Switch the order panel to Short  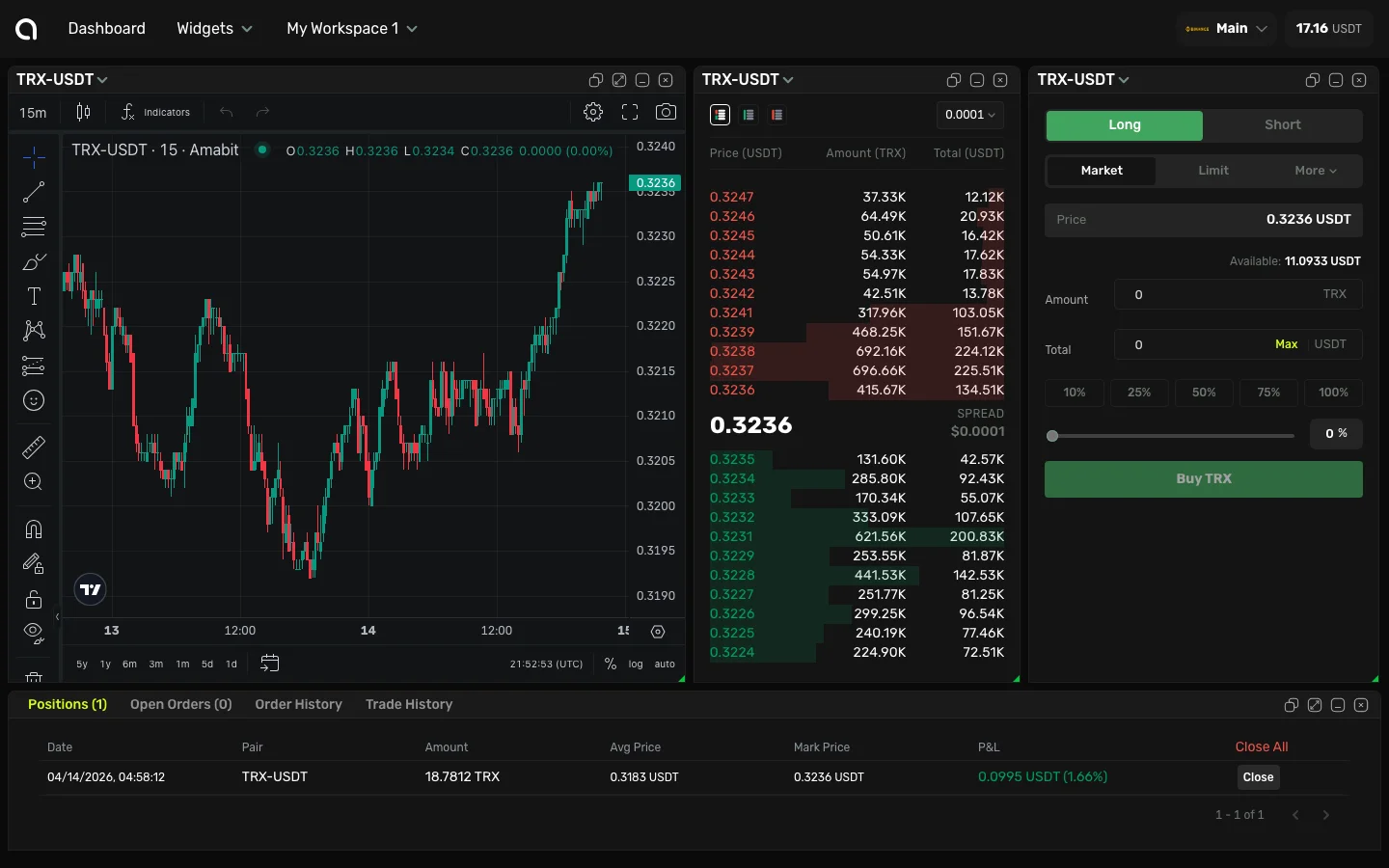1282,125
